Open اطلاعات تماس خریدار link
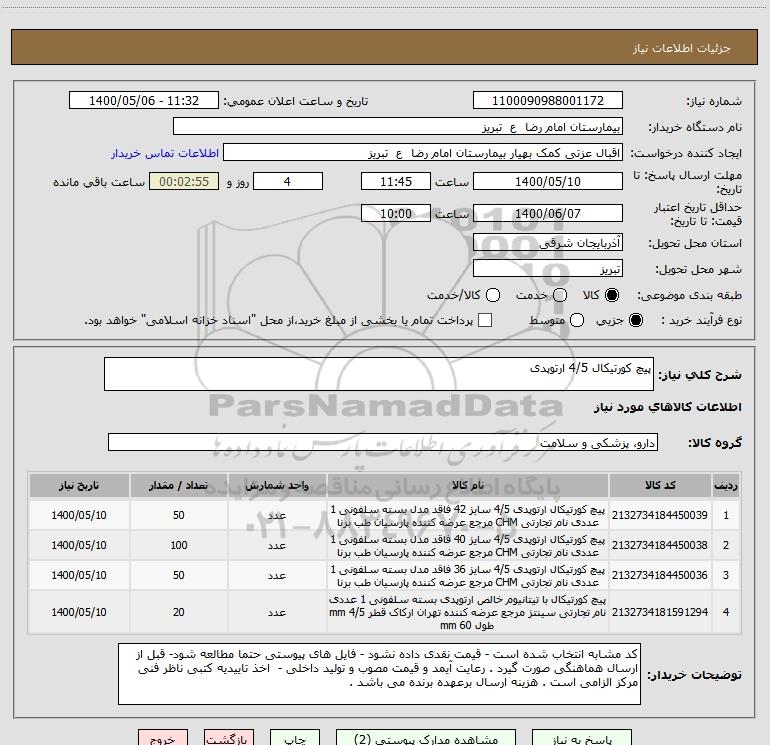This screenshot has width=770, height=745. click(165, 153)
